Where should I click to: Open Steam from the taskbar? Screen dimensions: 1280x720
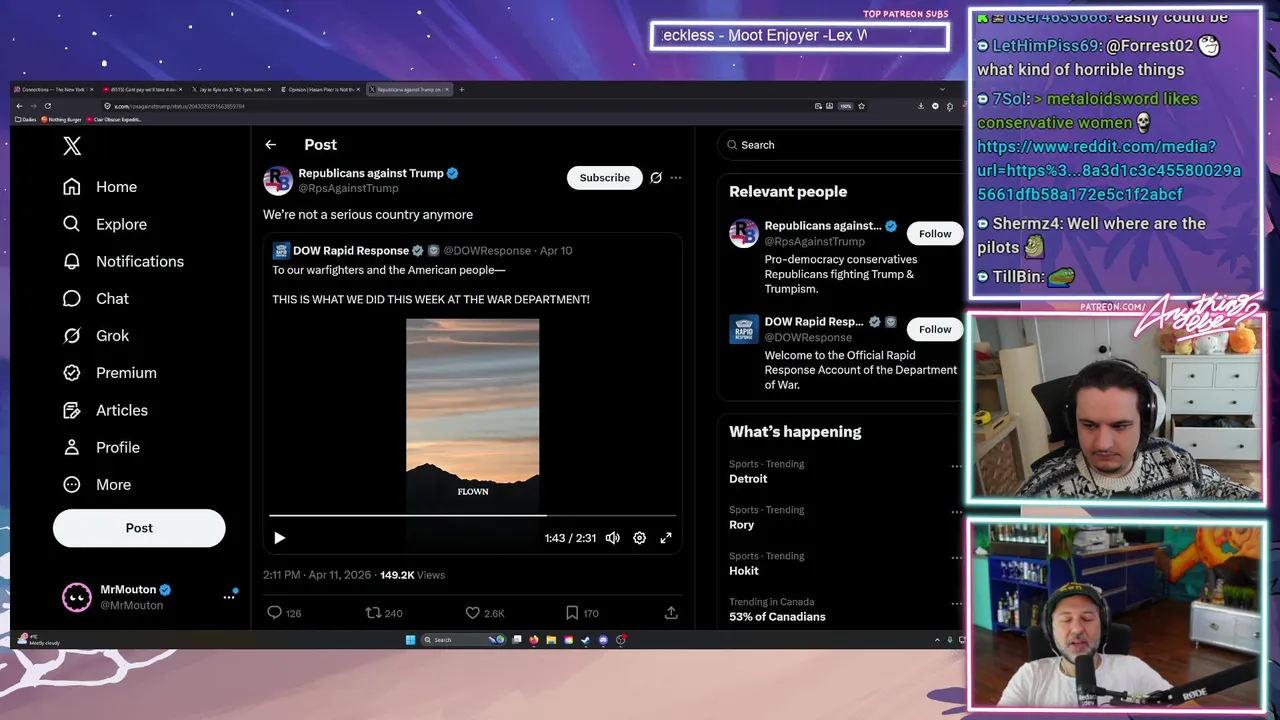pos(586,640)
